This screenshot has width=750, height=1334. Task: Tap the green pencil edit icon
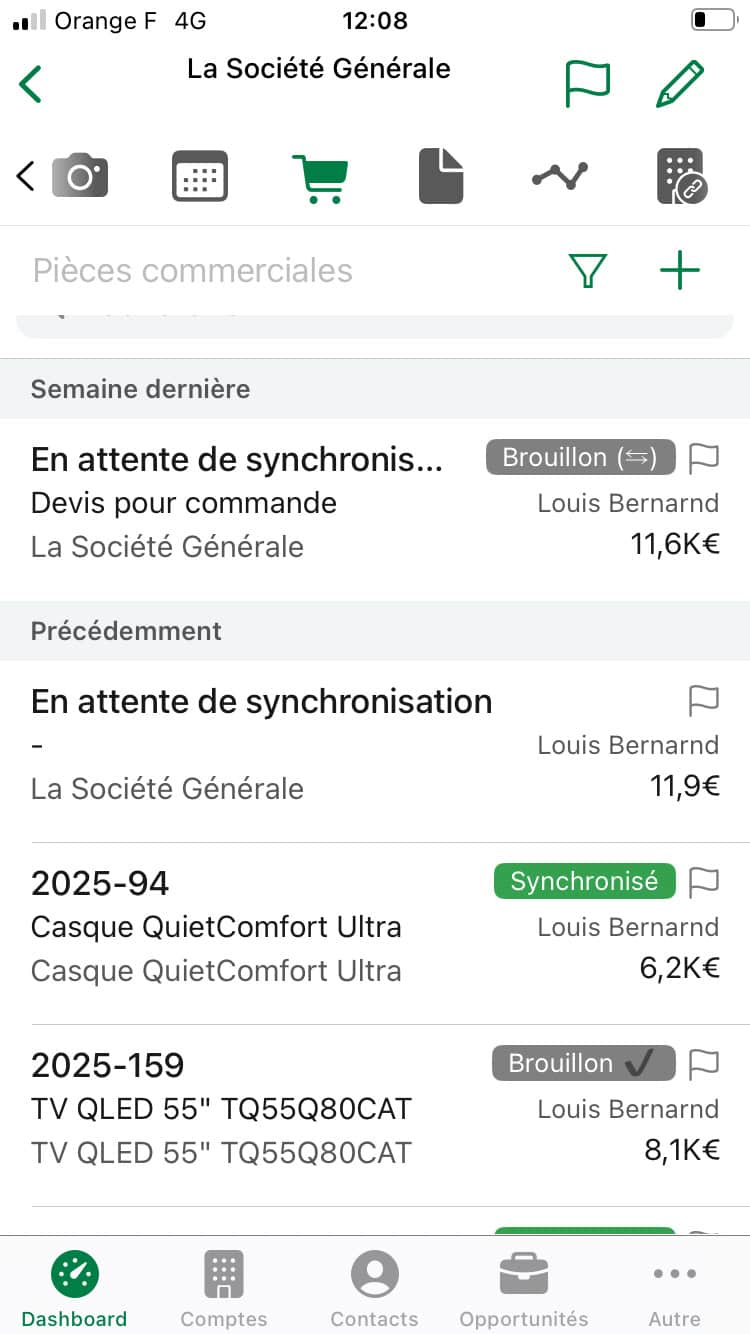(680, 84)
